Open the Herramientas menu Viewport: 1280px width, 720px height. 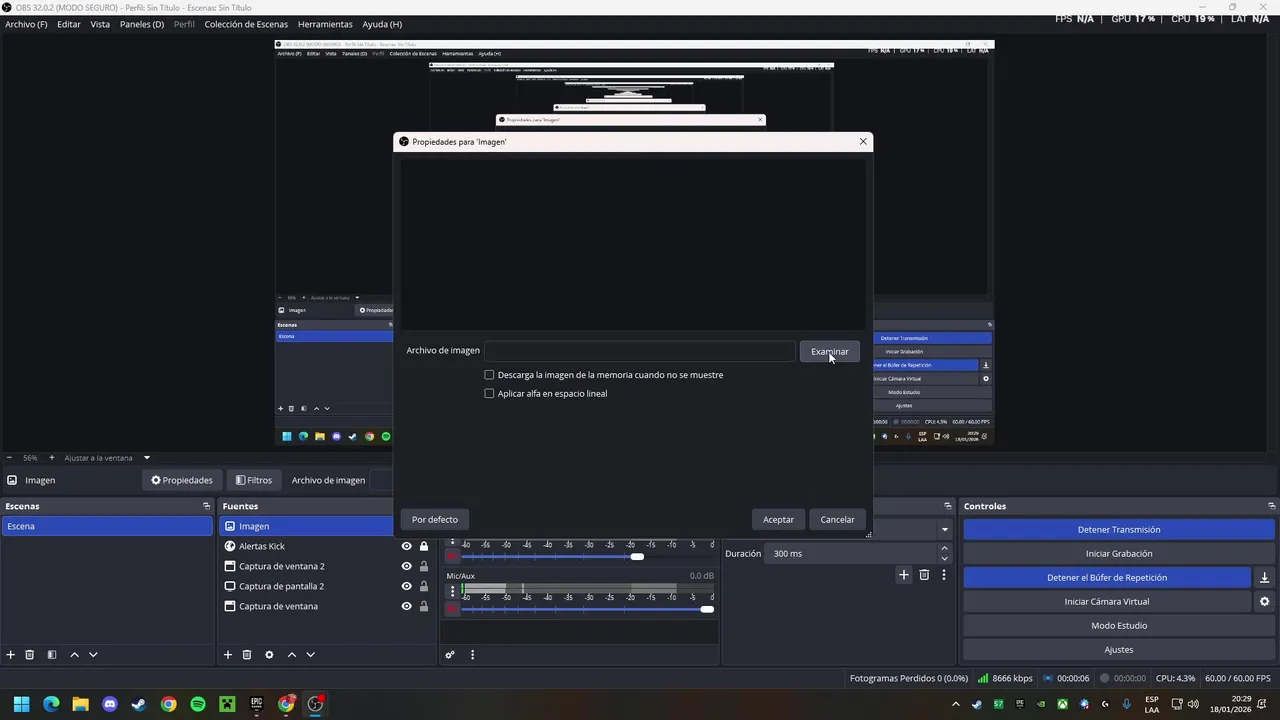[325, 24]
